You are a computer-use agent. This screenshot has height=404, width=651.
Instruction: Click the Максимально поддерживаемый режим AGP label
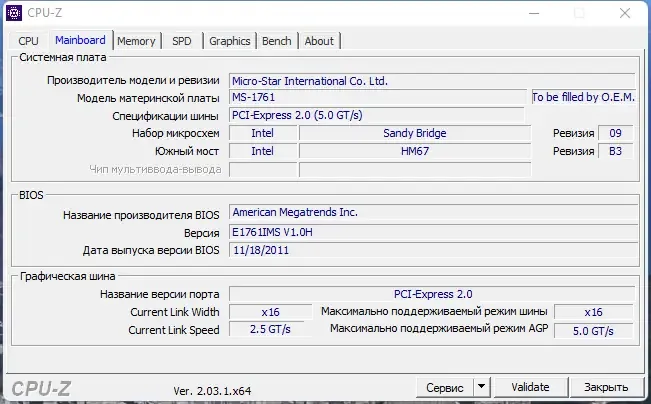(439, 328)
